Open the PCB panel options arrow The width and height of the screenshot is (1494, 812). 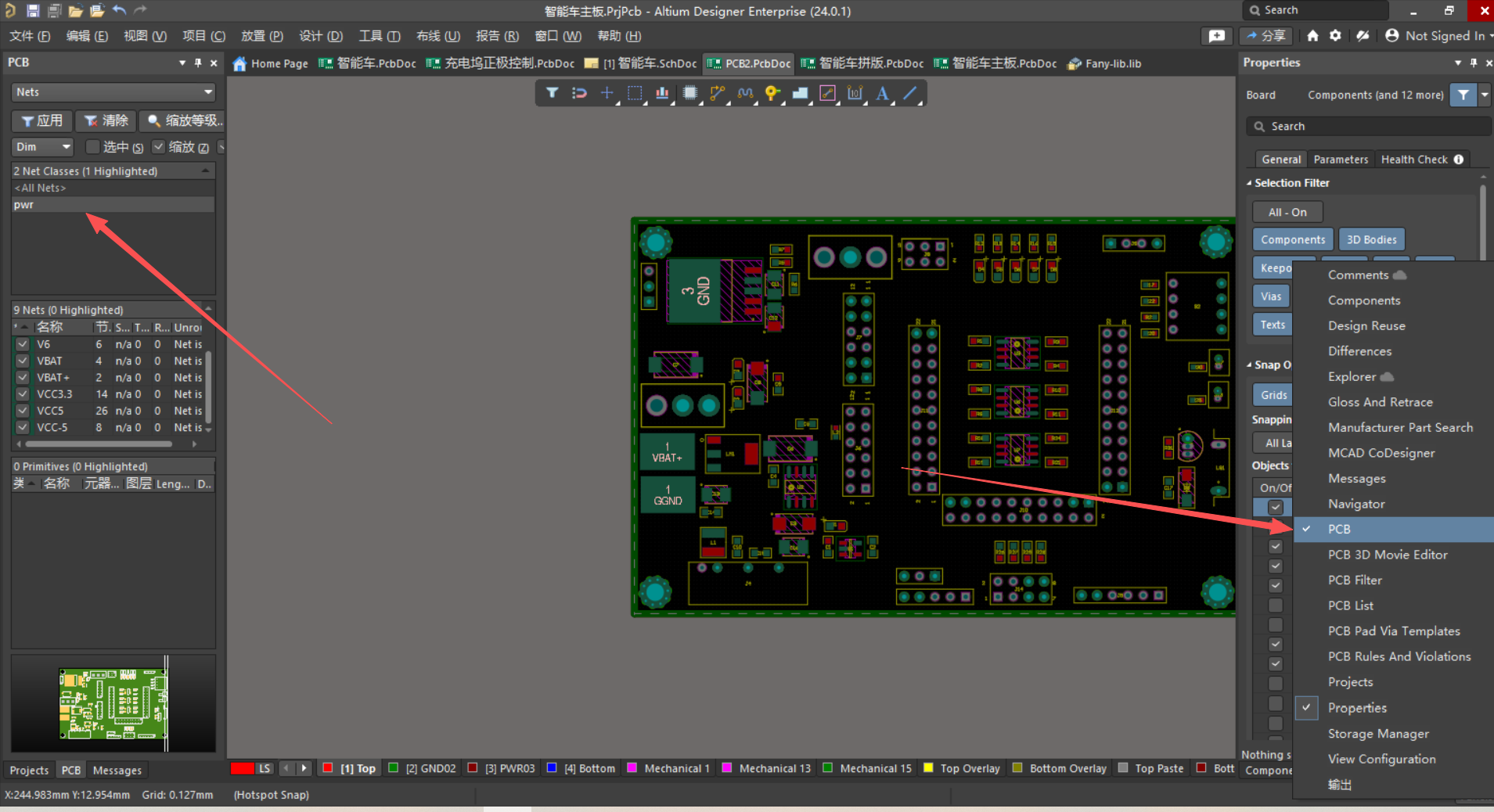tap(182, 63)
